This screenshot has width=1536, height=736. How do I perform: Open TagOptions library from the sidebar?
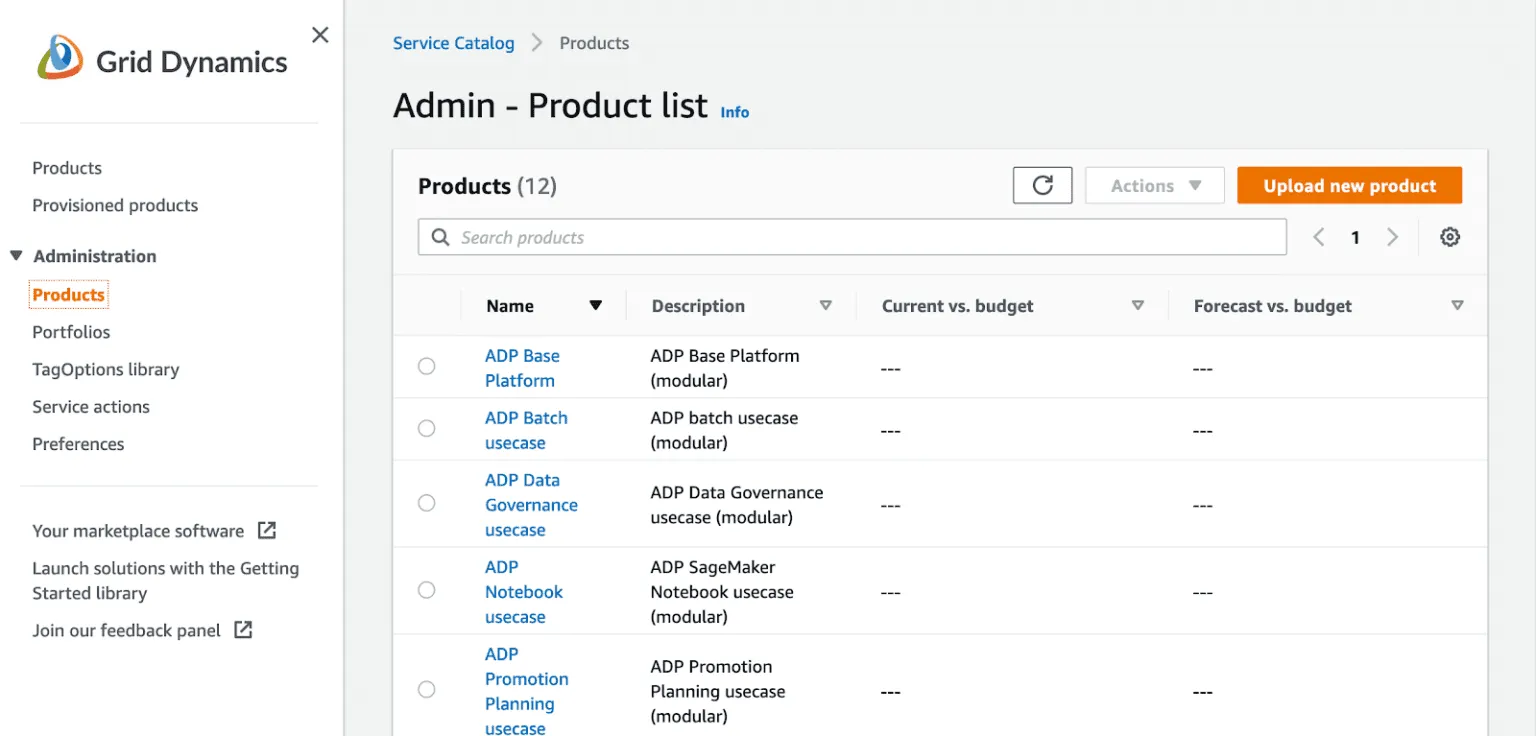[x=106, y=369]
